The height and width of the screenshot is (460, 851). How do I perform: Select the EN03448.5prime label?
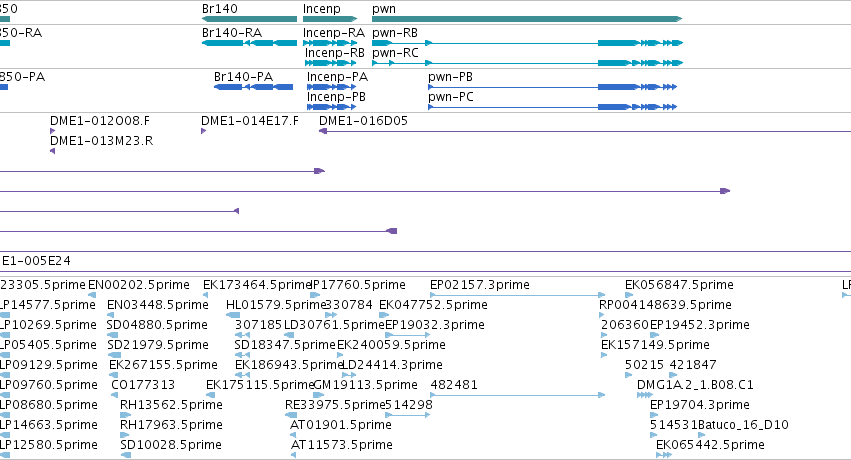[158, 305]
